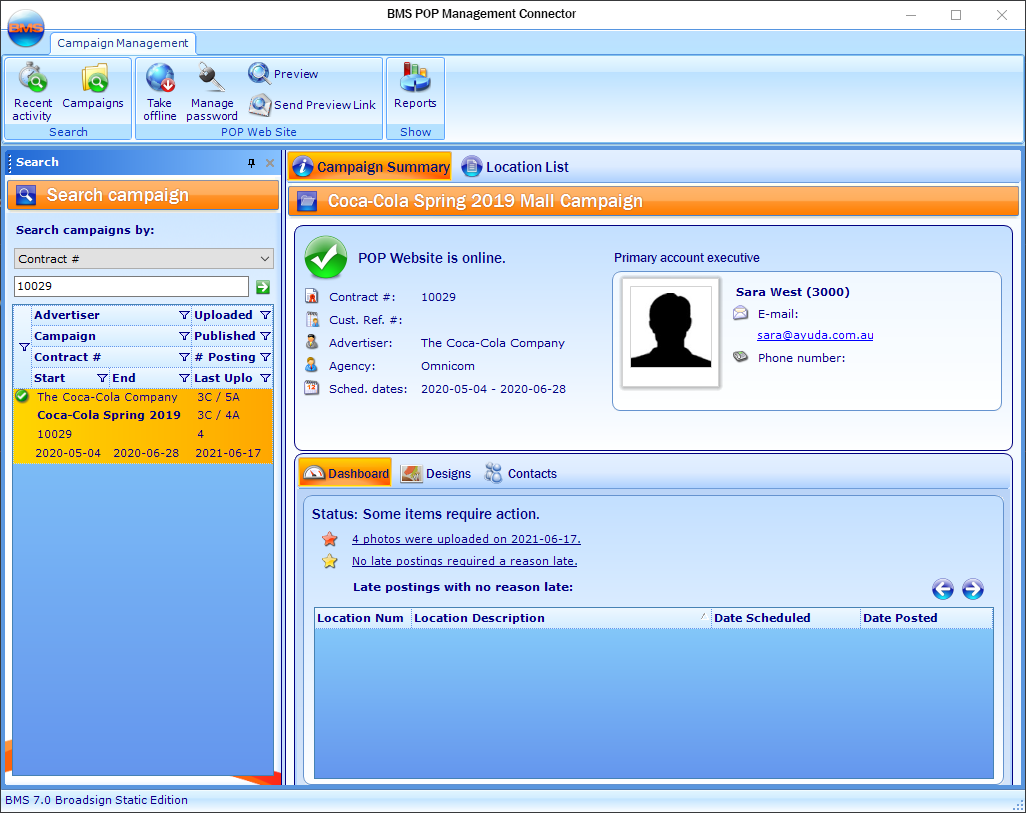Image resolution: width=1026 pixels, height=813 pixels.
Task: Open the End column filter
Action: (x=184, y=378)
